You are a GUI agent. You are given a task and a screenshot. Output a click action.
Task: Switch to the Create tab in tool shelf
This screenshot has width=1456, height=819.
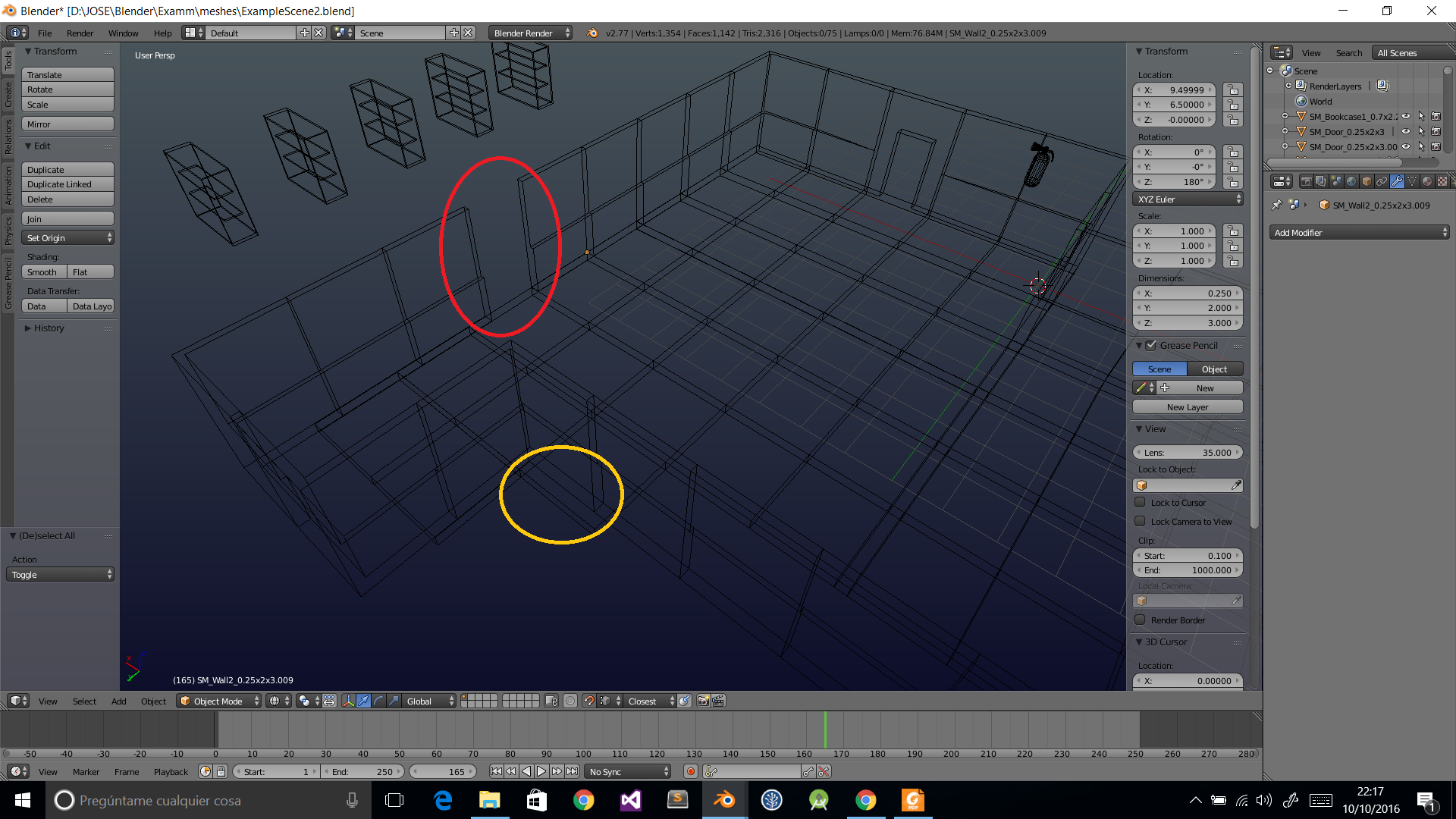pos(8,94)
